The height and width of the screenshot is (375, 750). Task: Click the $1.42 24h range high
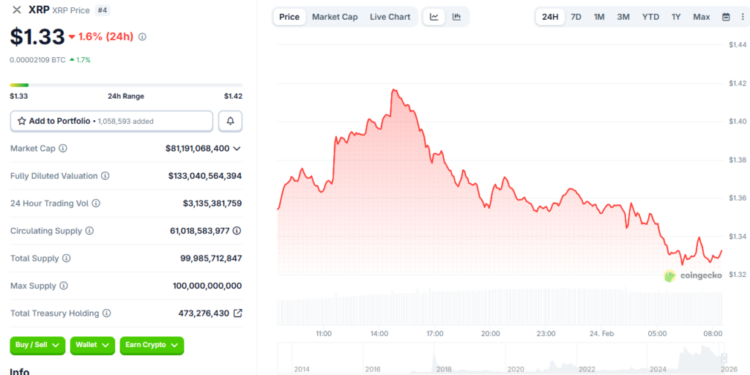pyautogui.click(x=233, y=96)
